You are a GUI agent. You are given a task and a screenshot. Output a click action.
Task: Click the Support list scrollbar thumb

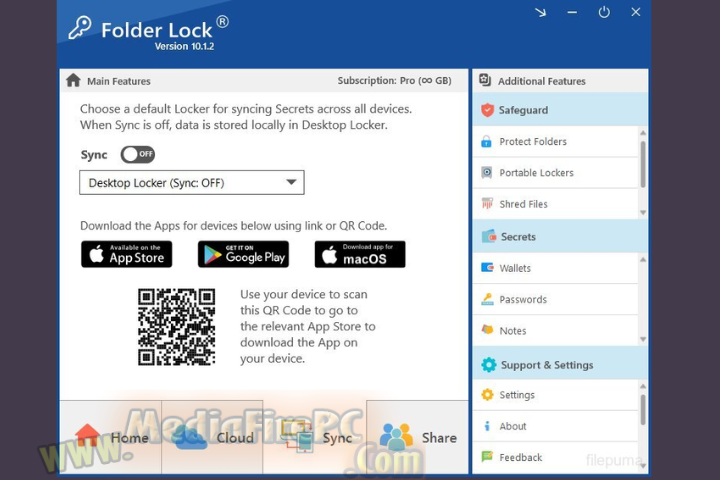tap(643, 410)
